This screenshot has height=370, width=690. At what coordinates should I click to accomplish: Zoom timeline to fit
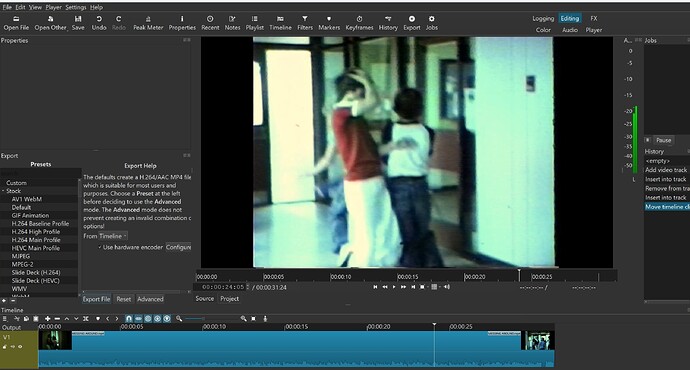tap(253, 319)
